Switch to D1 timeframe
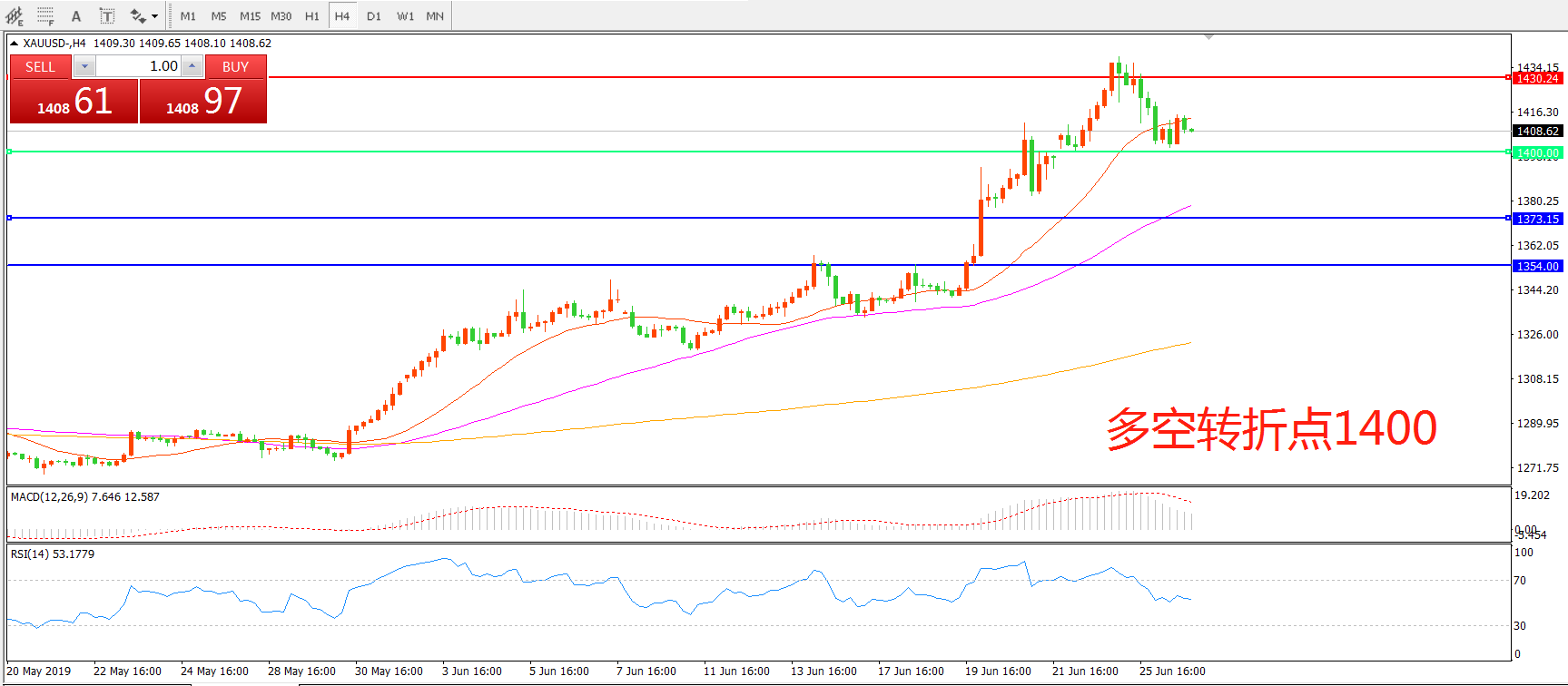This screenshot has width=1568, height=686. [x=374, y=15]
